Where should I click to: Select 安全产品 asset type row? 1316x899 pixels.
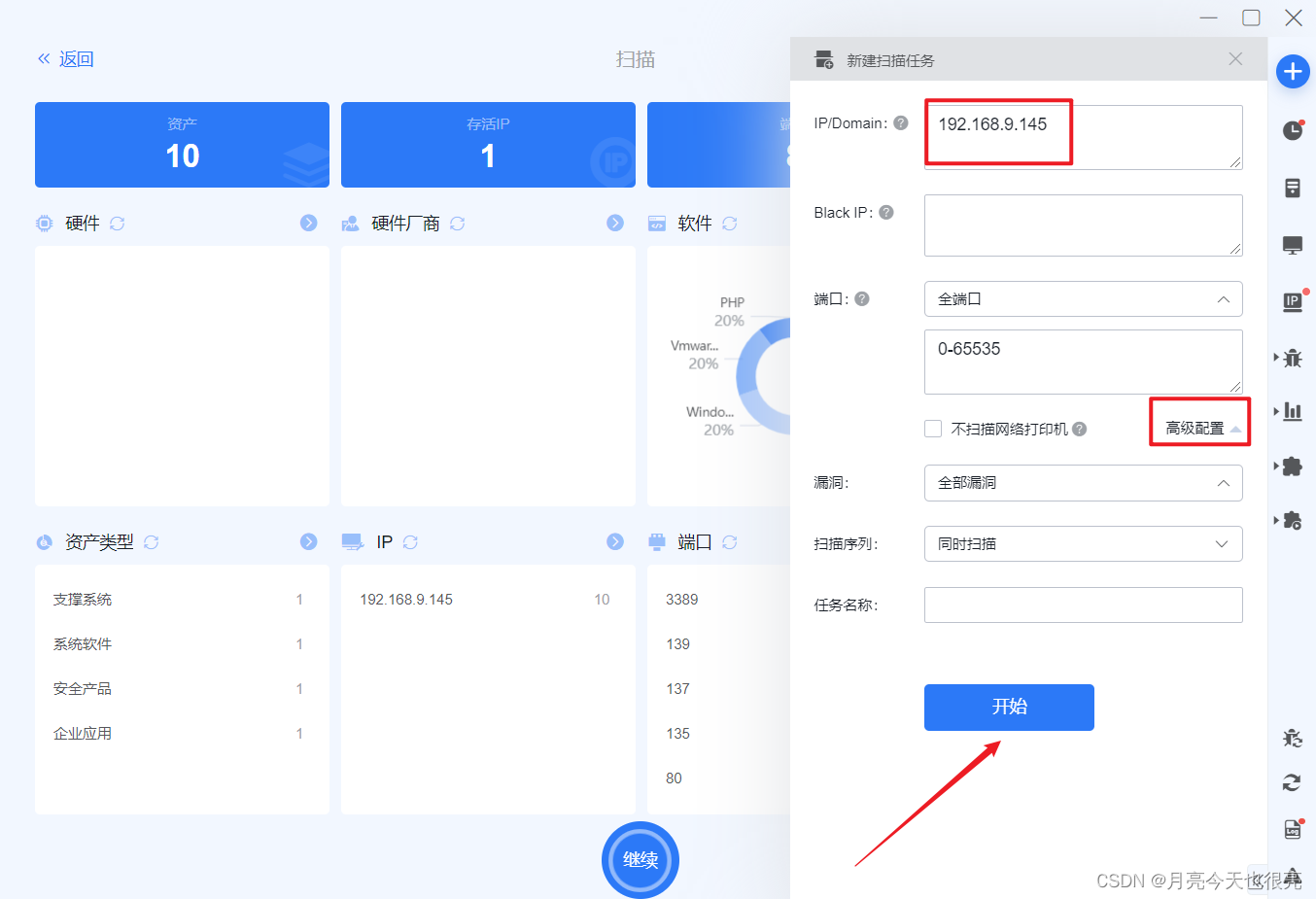[182, 689]
